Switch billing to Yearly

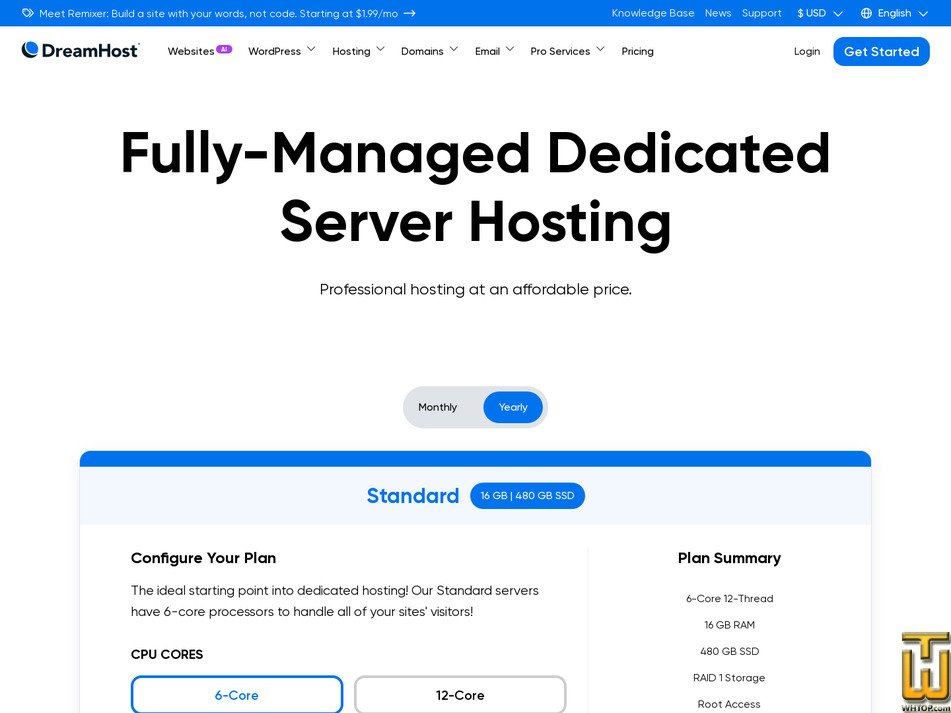click(x=513, y=407)
